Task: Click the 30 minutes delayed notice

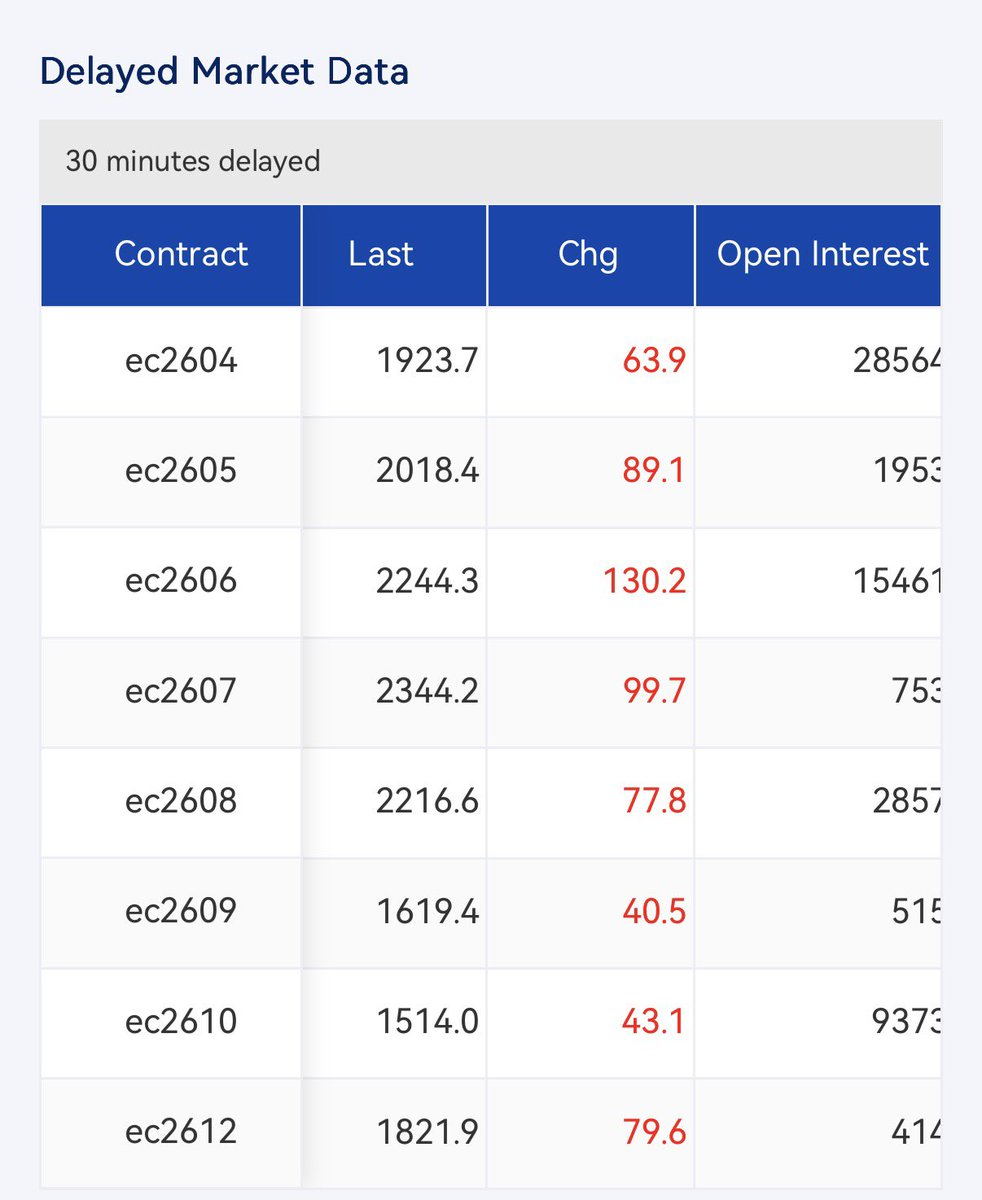Action: [x=193, y=161]
